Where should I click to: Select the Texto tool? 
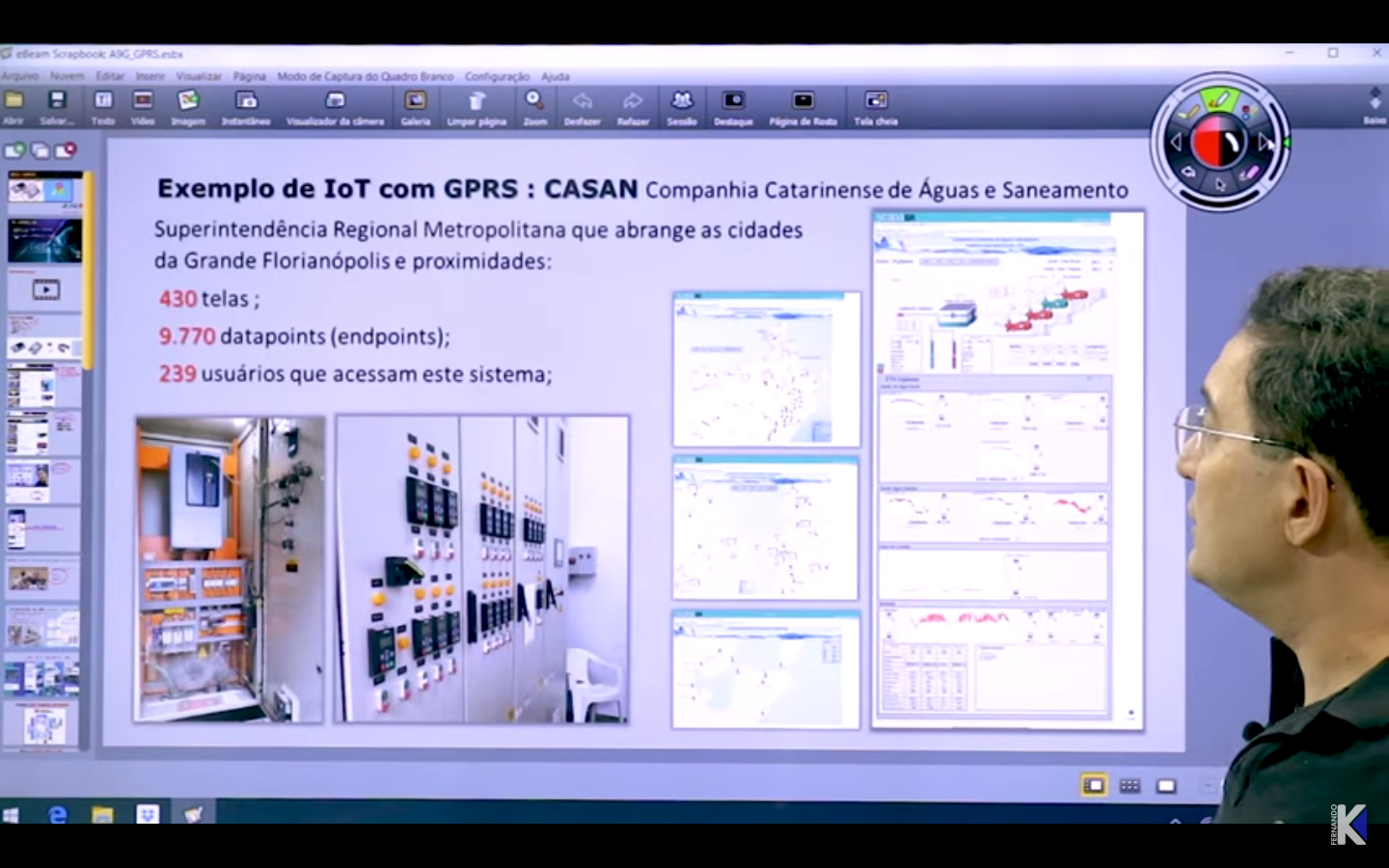pos(103,106)
